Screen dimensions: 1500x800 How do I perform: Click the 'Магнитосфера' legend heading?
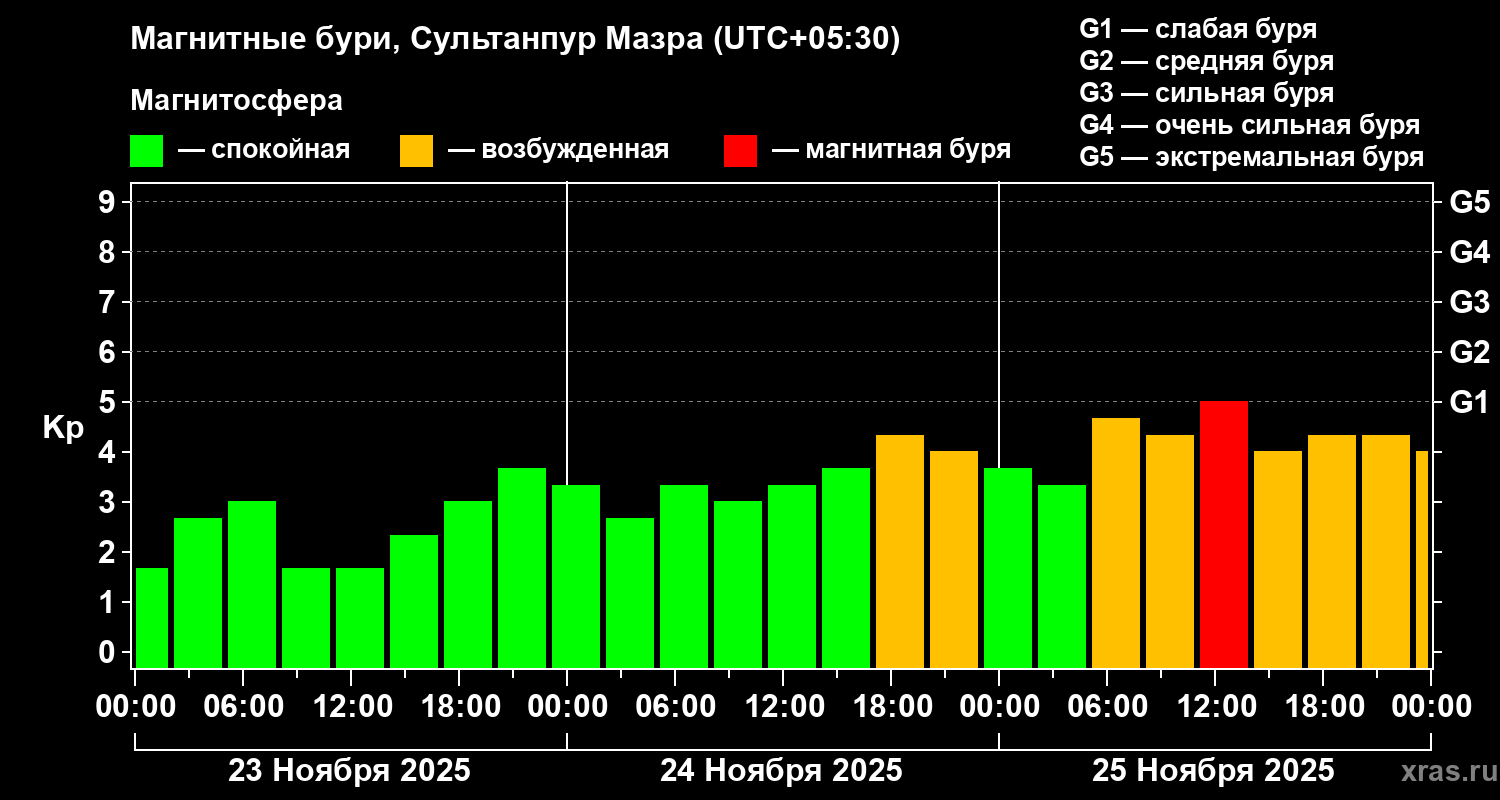(236, 101)
